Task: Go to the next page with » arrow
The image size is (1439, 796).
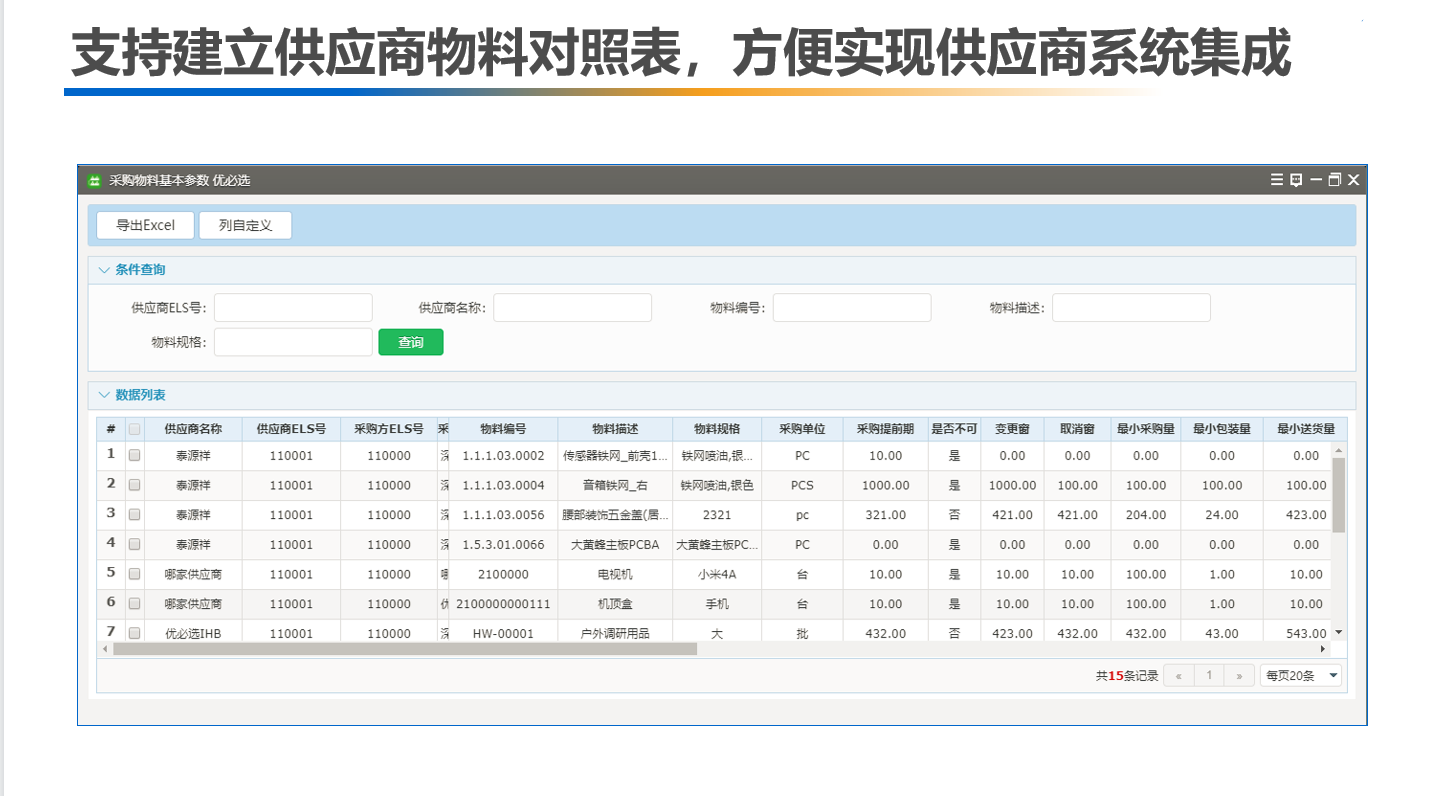Action: (1239, 676)
